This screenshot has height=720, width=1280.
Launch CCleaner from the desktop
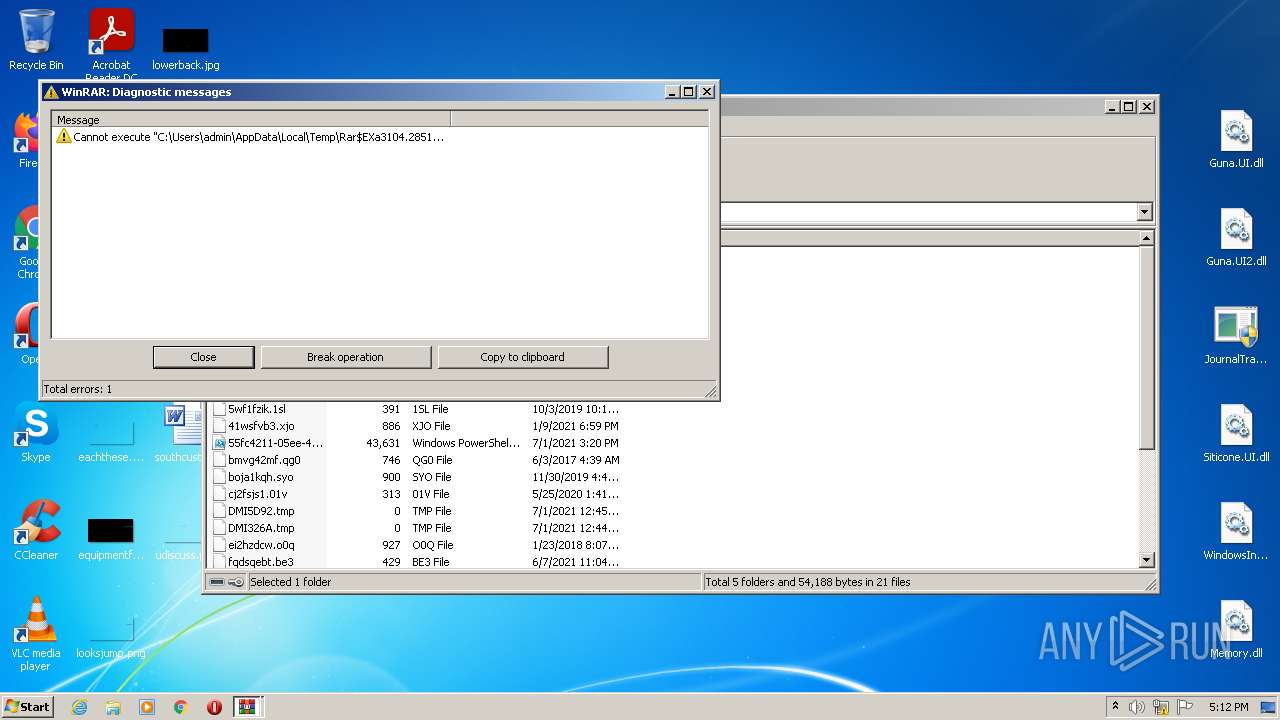pos(36,530)
